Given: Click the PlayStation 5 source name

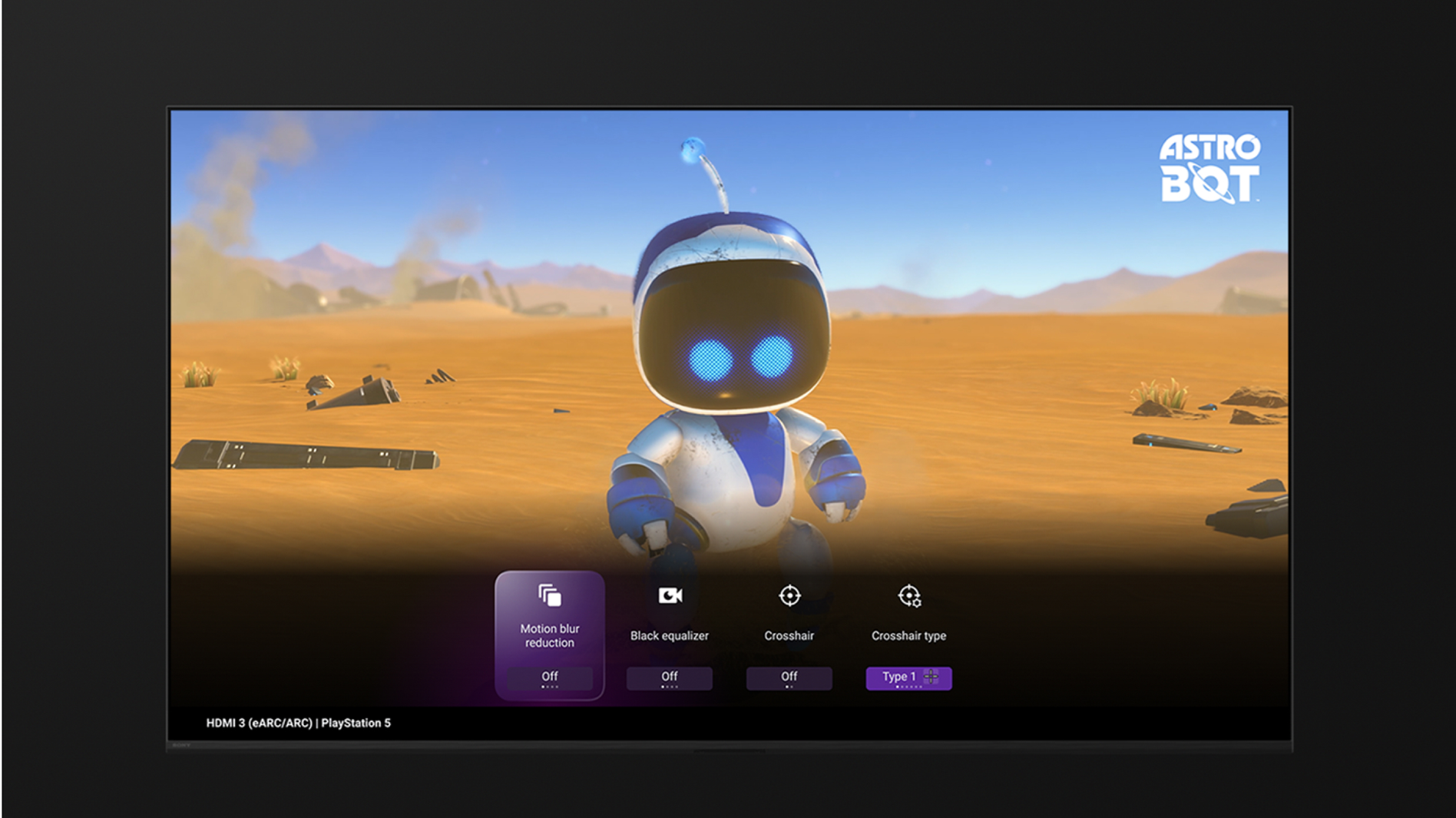Looking at the screenshot, I should pos(356,724).
